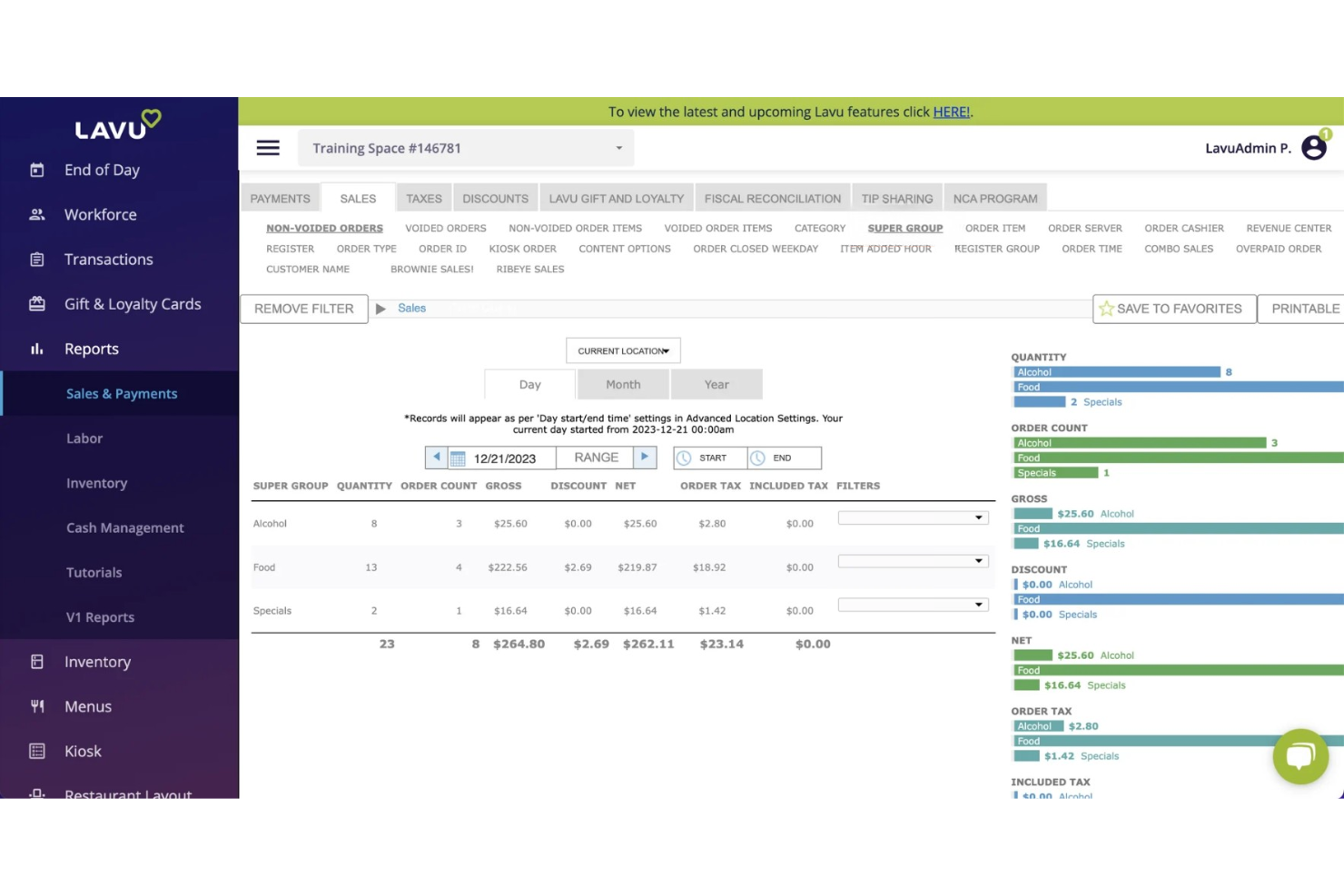Switch to the Discounts tab

(495, 199)
